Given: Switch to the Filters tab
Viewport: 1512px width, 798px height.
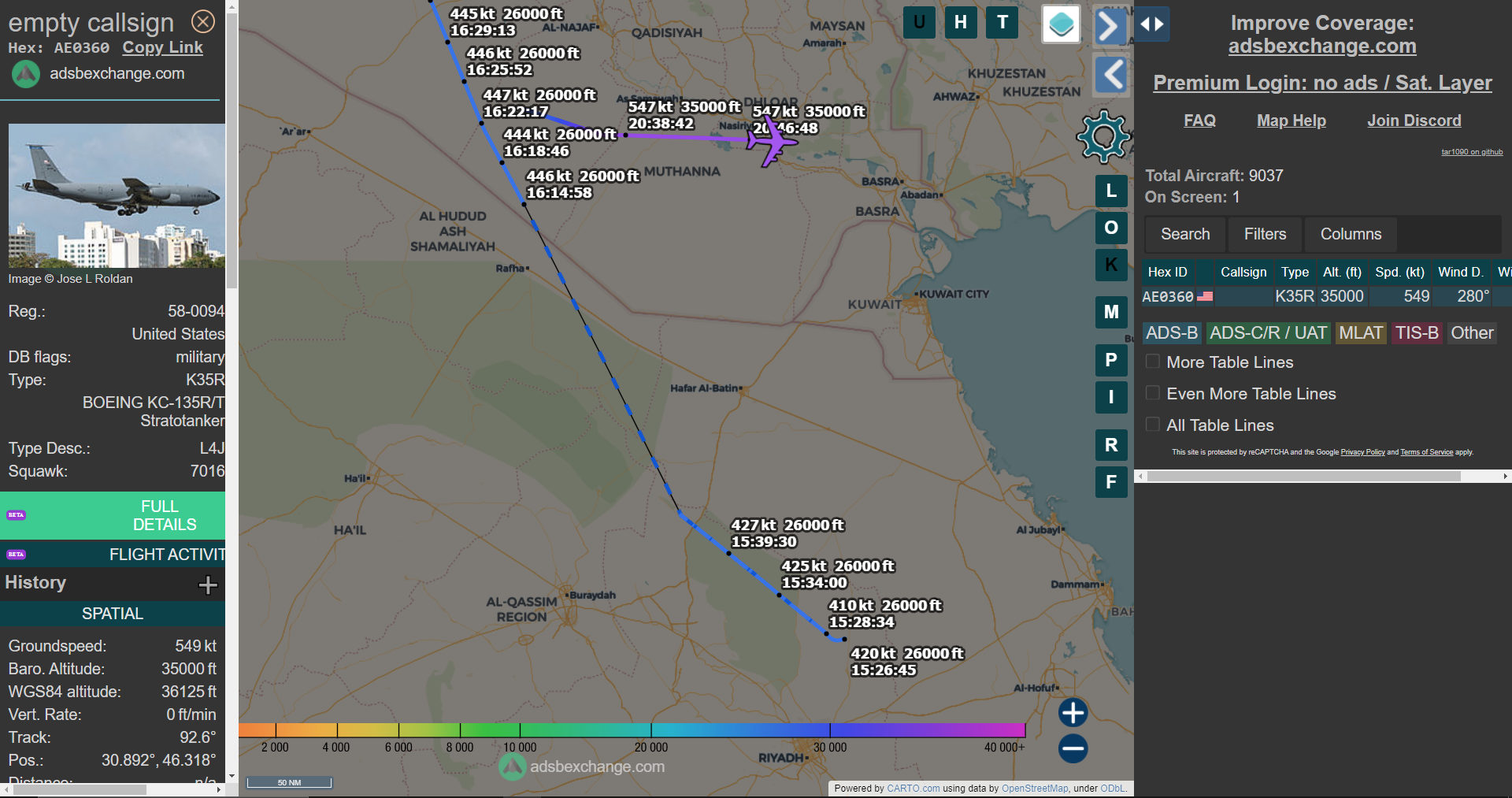Looking at the screenshot, I should point(1265,234).
